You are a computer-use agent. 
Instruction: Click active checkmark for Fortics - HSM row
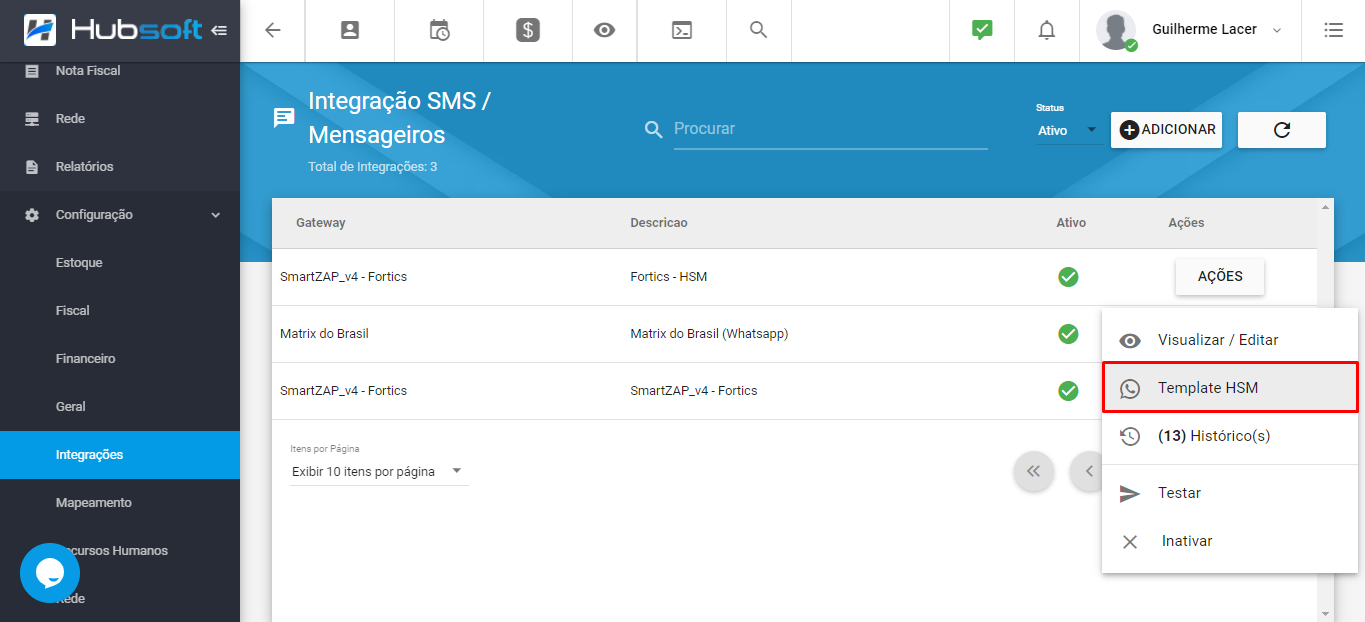(1068, 277)
